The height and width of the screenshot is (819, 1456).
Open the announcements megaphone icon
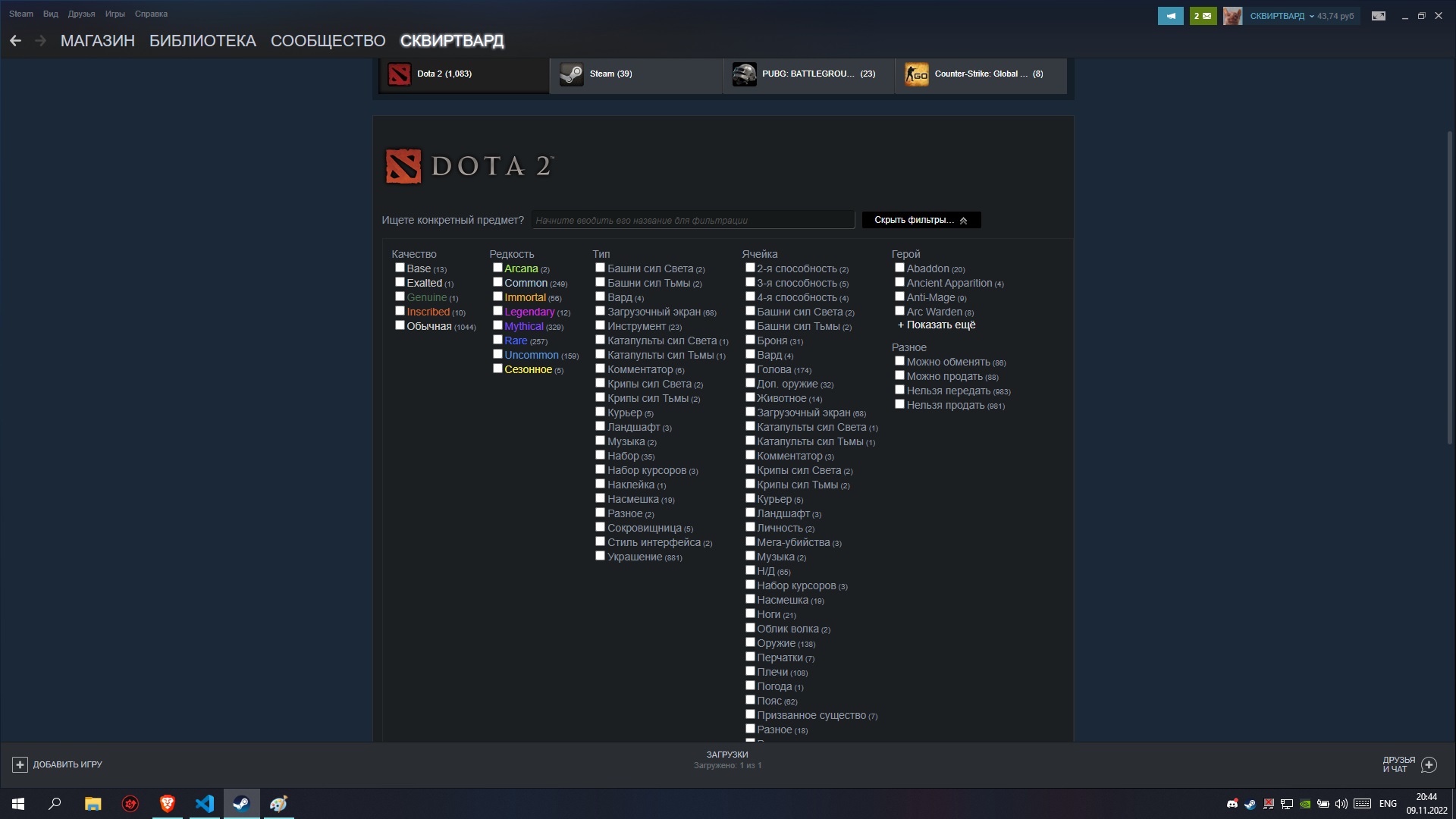(x=1170, y=16)
